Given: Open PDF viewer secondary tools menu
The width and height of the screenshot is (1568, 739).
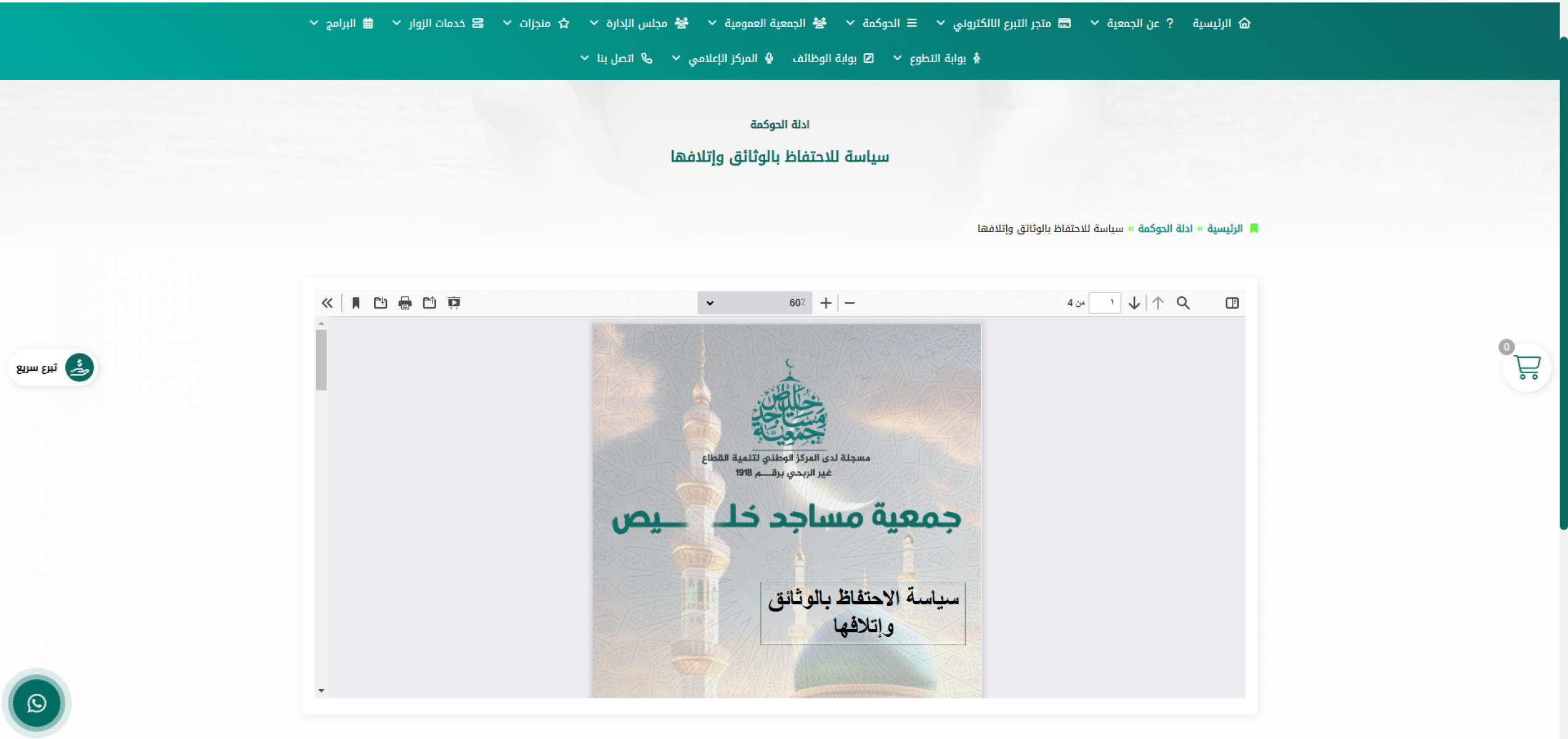Looking at the screenshot, I should [327, 303].
